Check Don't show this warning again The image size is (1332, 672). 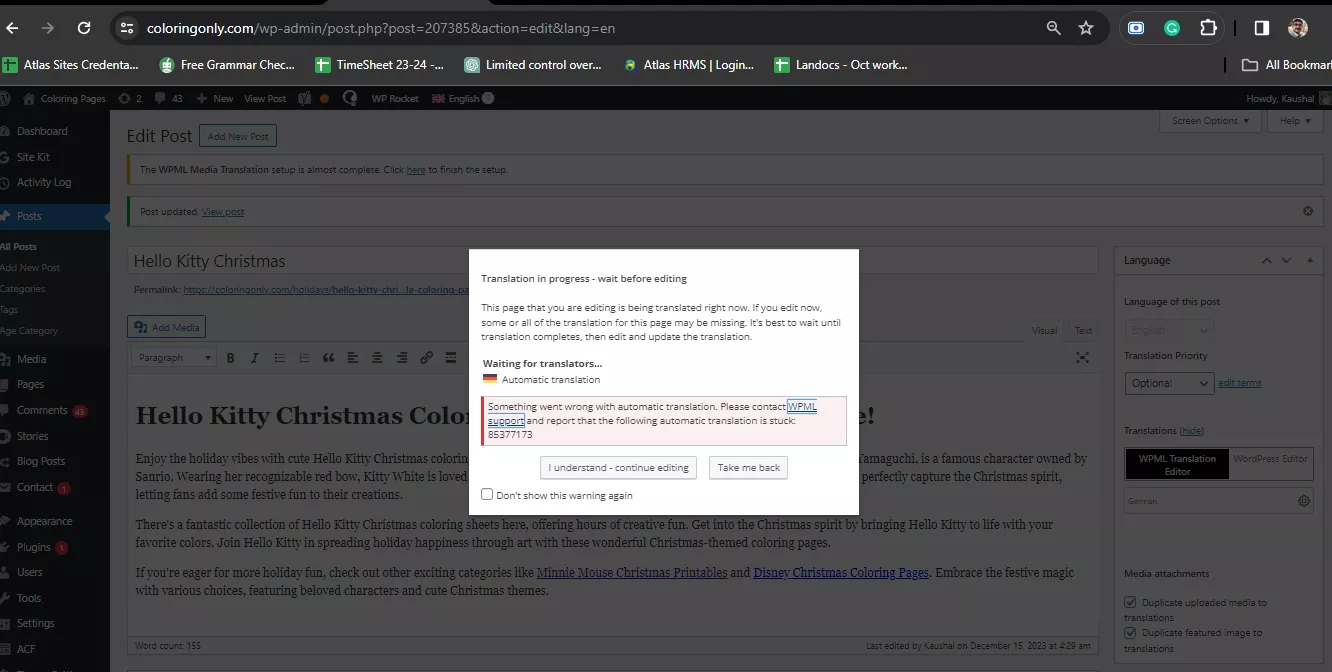click(487, 494)
